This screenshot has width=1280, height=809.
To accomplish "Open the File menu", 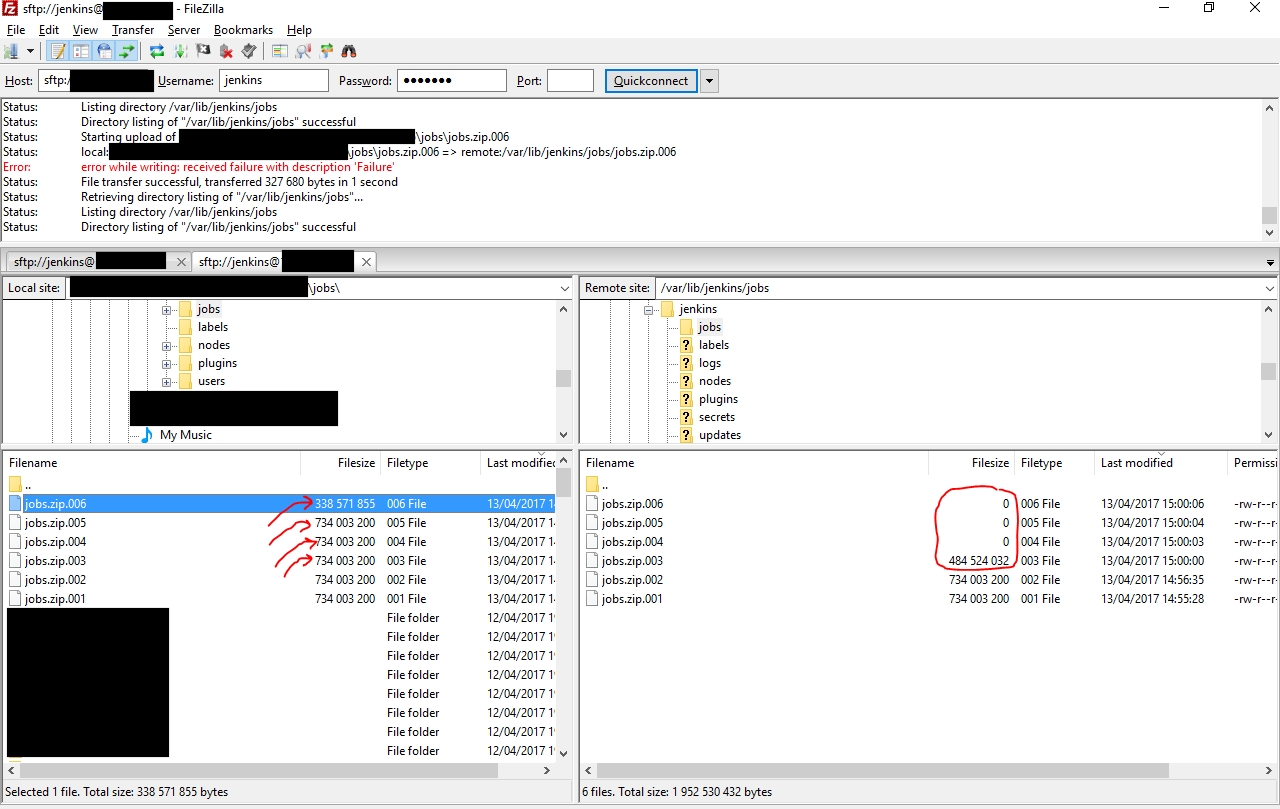I will (x=16, y=30).
